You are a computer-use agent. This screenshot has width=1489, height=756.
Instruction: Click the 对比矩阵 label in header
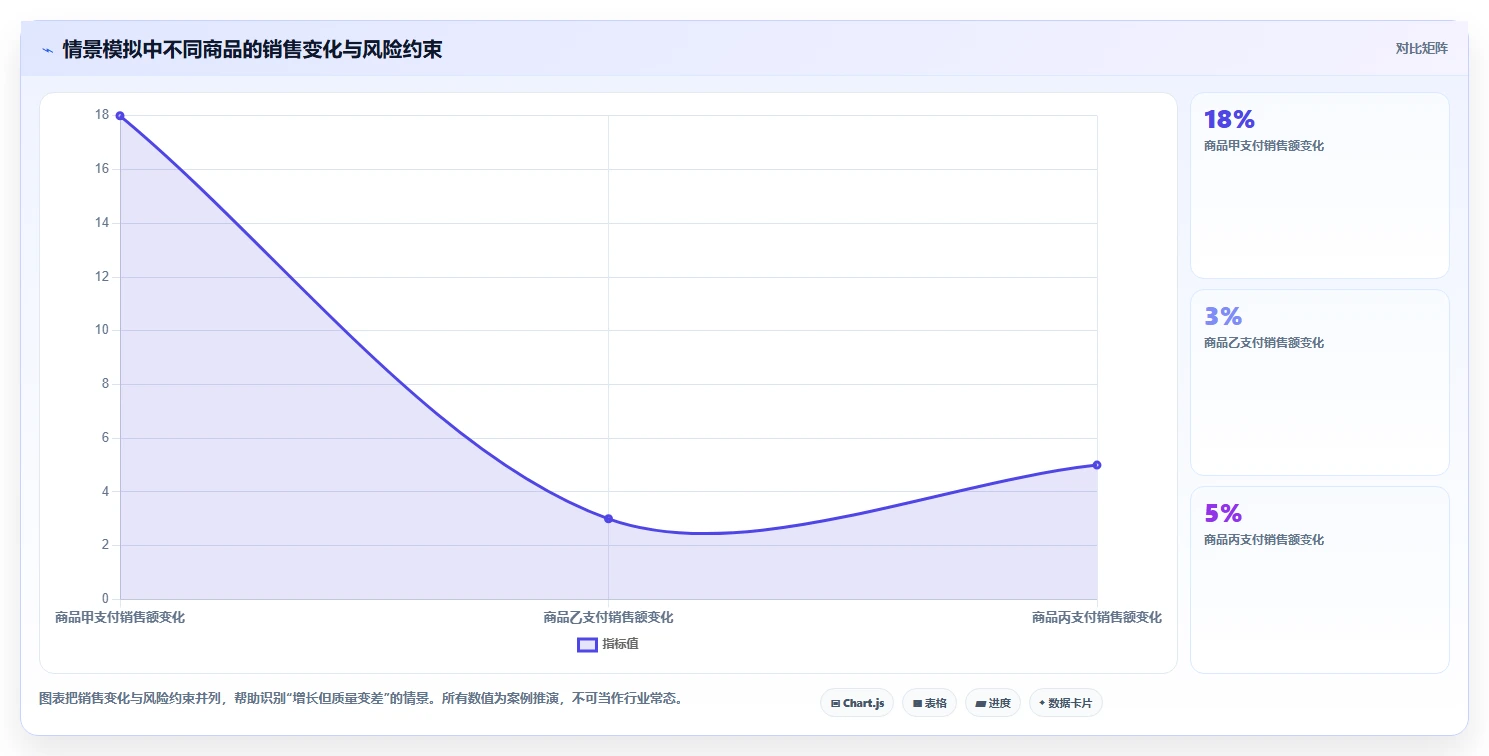point(1422,48)
